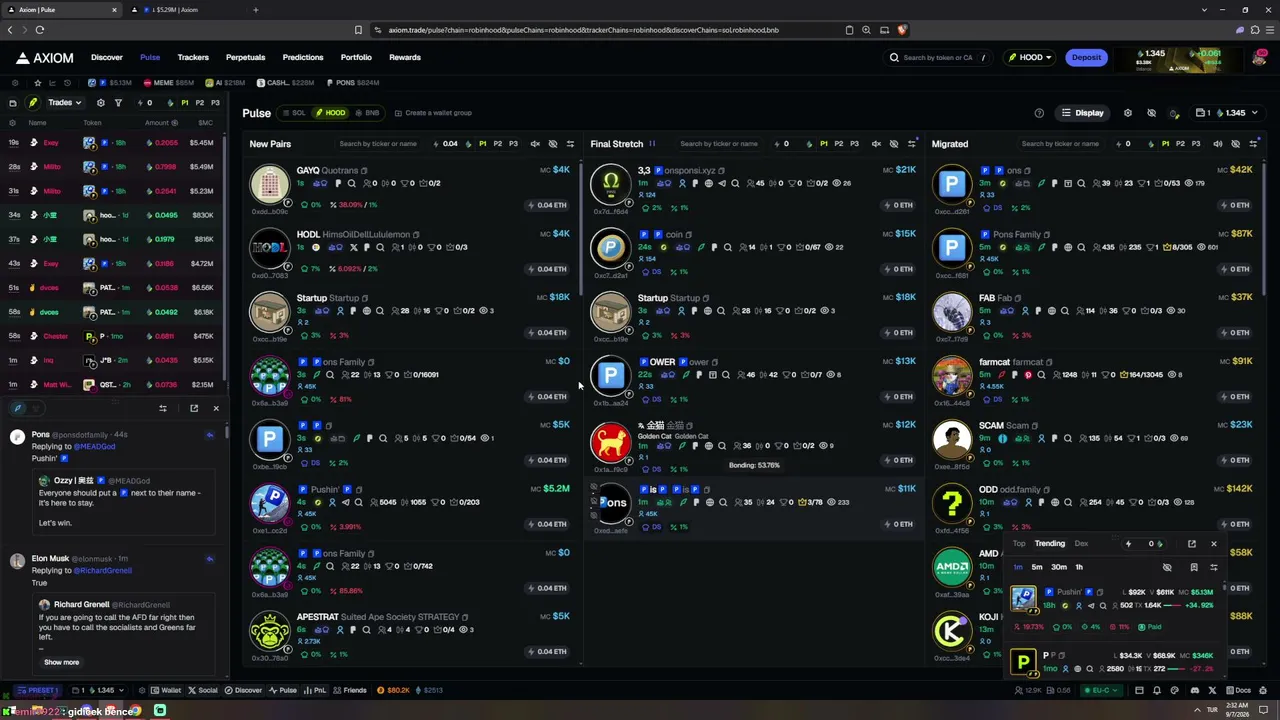The image size is (1280, 720).
Task: Select 5m timeframe in Trending widget
Action: [1037, 567]
